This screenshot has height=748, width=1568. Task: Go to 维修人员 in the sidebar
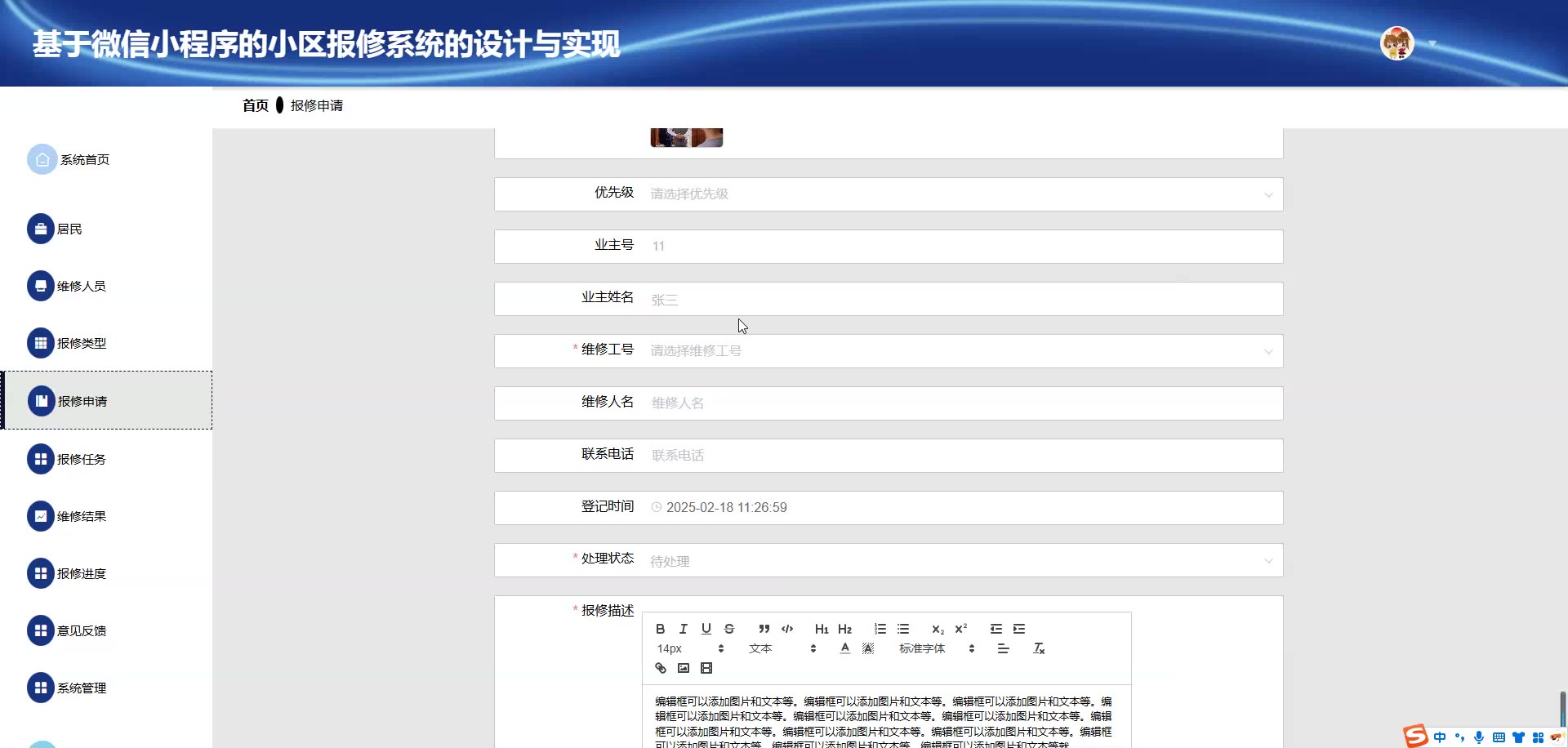click(81, 286)
